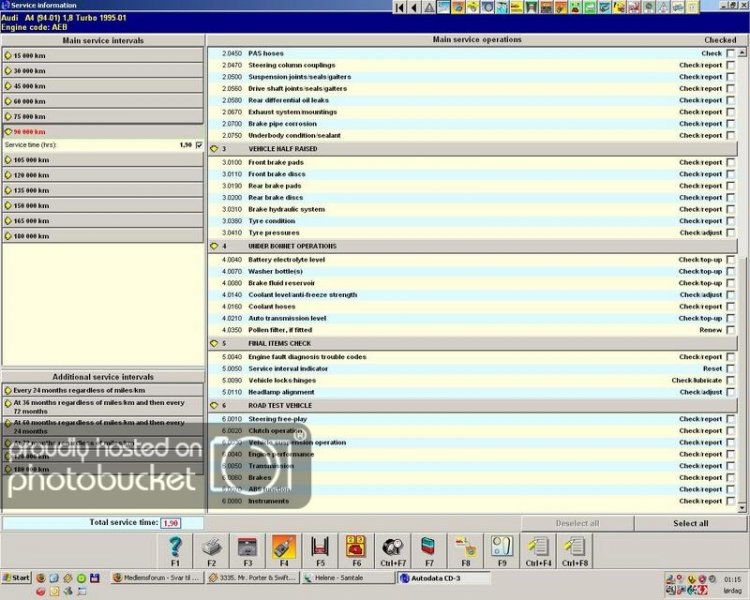The image size is (750, 600).
Task: Collapse the UNDER BONNET OPERATIONS section
Action: point(213,246)
